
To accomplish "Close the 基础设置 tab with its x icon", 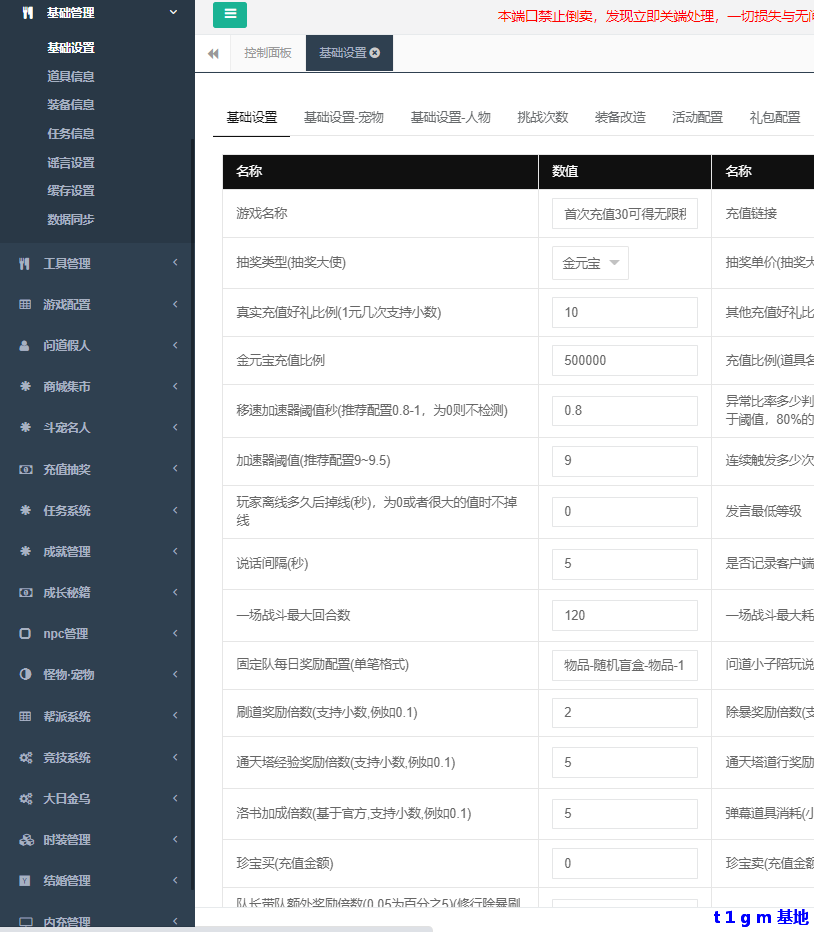I will coord(375,53).
